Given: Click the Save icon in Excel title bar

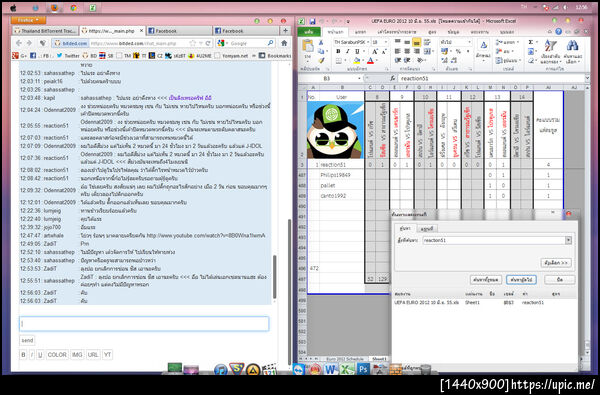Looking at the screenshot, I should [x=312, y=21].
